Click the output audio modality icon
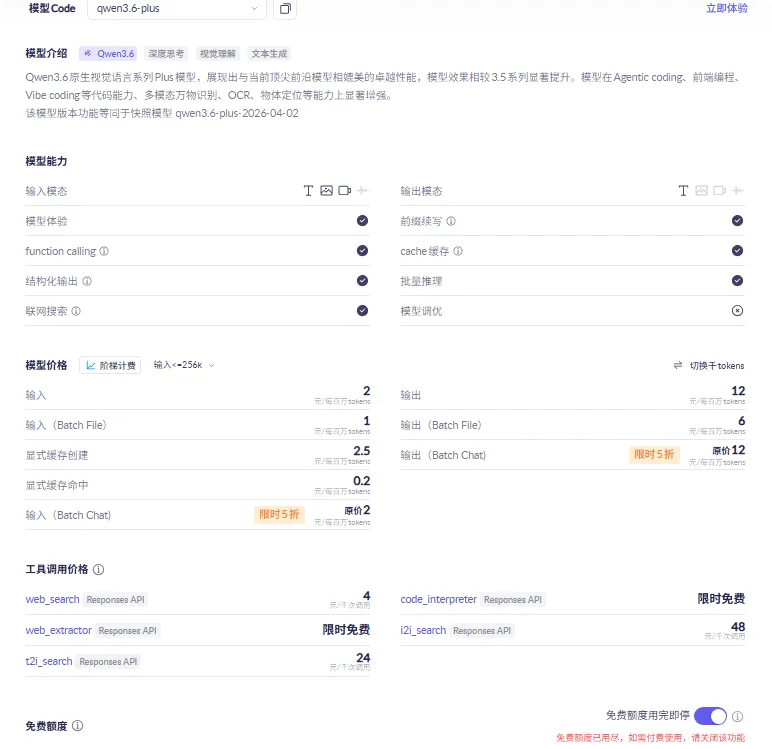The width and height of the screenshot is (772, 749). (x=738, y=191)
